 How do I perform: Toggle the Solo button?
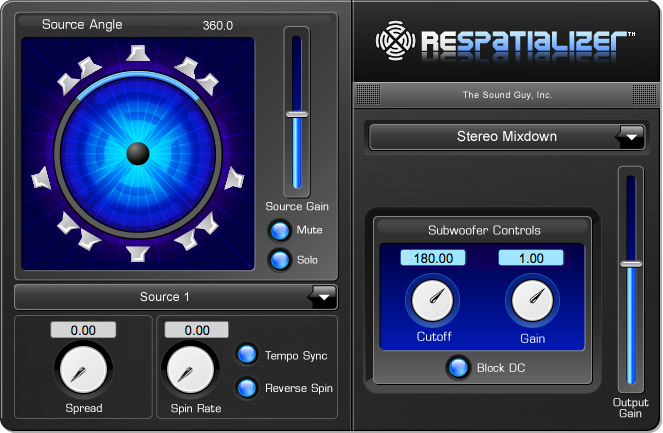pyautogui.click(x=279, y=260)
